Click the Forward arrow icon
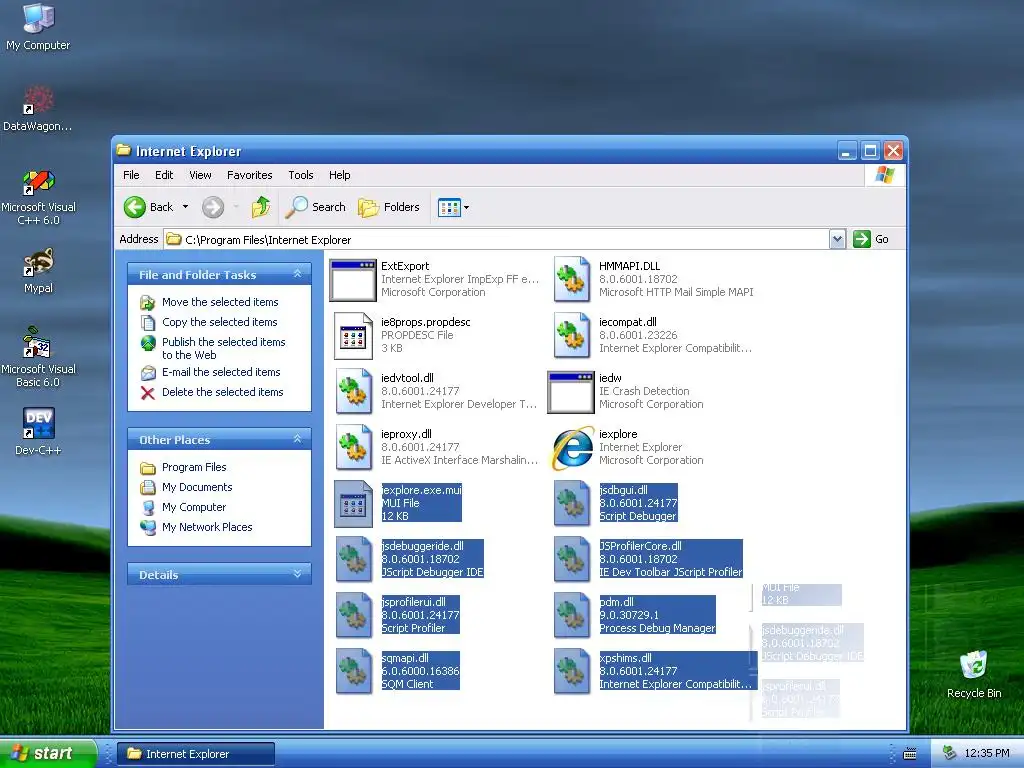 (212, 207)
